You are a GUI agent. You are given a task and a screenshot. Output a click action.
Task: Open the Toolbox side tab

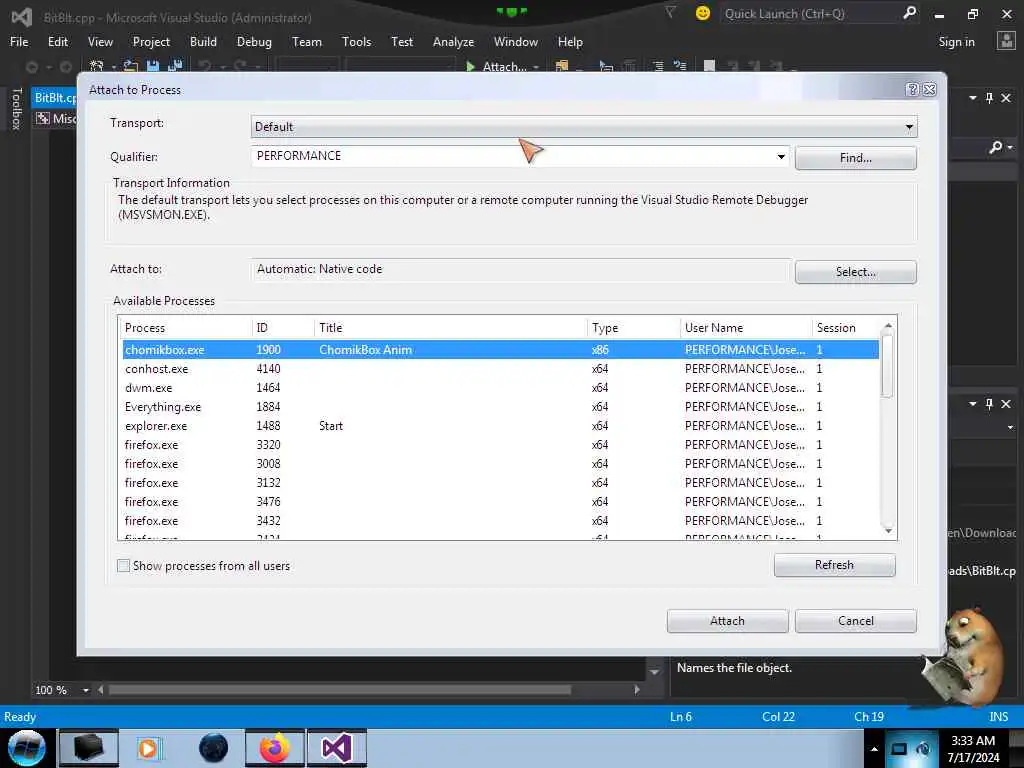17,108
